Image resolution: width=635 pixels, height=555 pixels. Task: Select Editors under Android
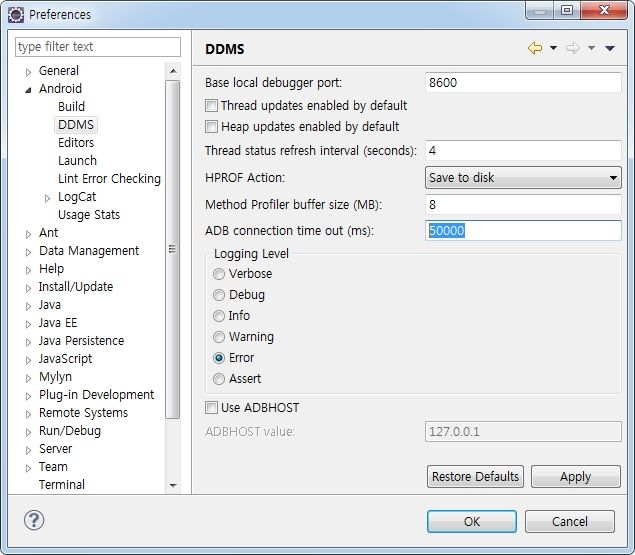[x=76, y=143]
